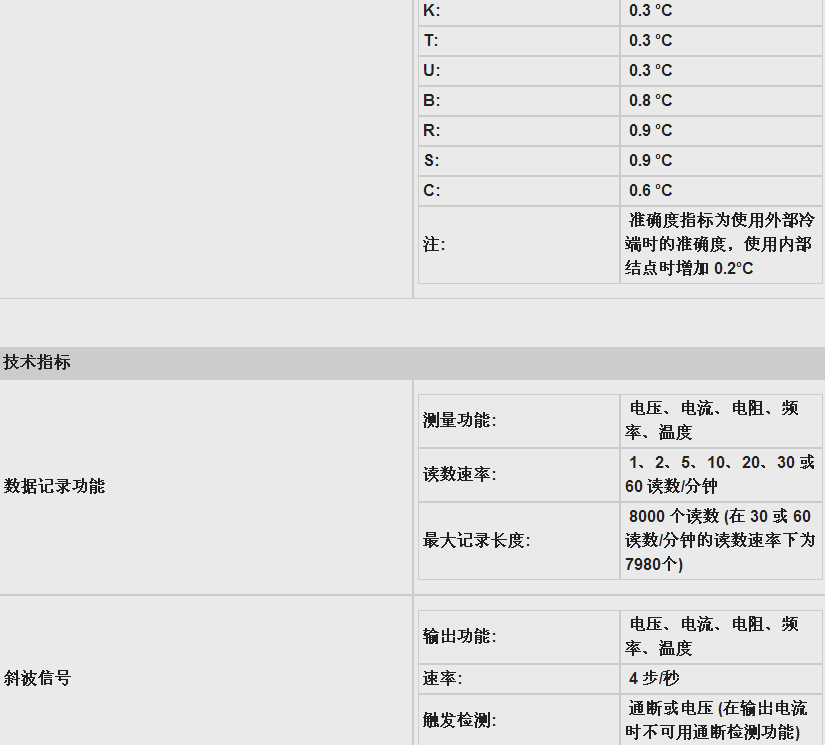This screenshot has width=825, height=745.
Task: Select the 准确度指标 note text
Action: [720, 244]
